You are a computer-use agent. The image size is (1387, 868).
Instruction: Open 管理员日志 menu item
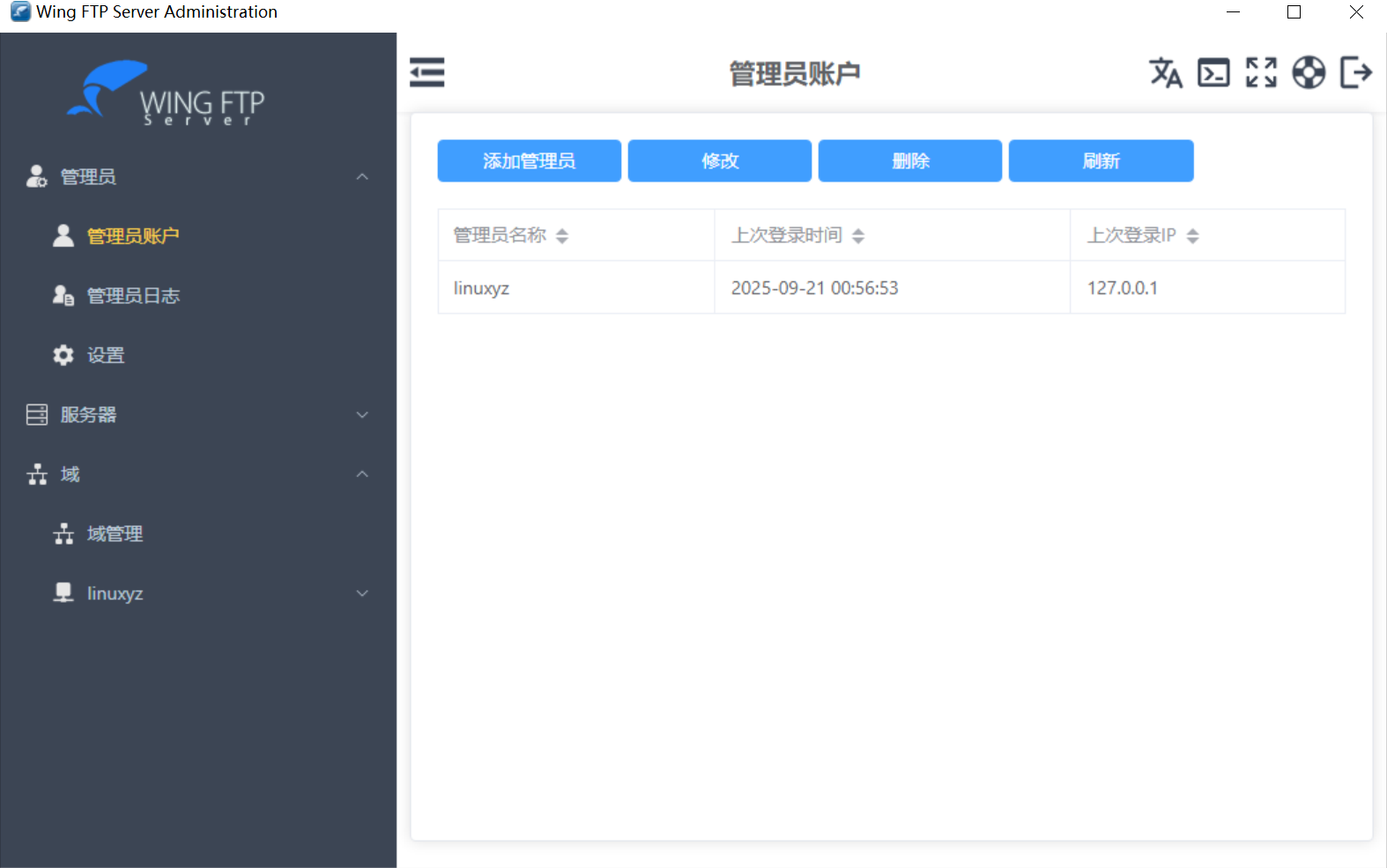(132, 296)
